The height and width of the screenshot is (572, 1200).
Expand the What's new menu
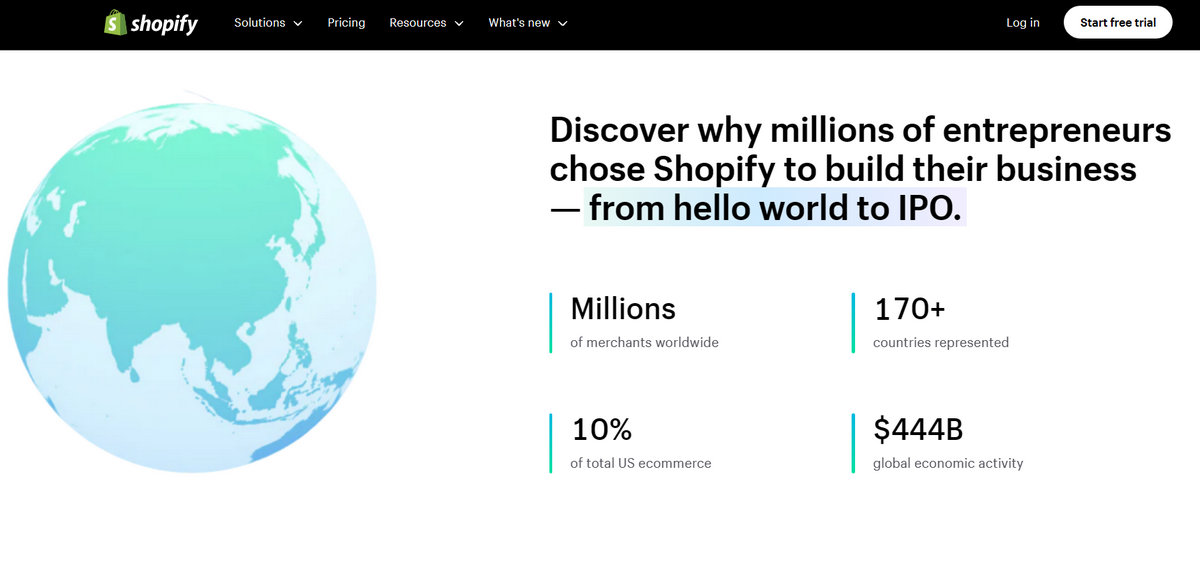(x=528, y=23)
